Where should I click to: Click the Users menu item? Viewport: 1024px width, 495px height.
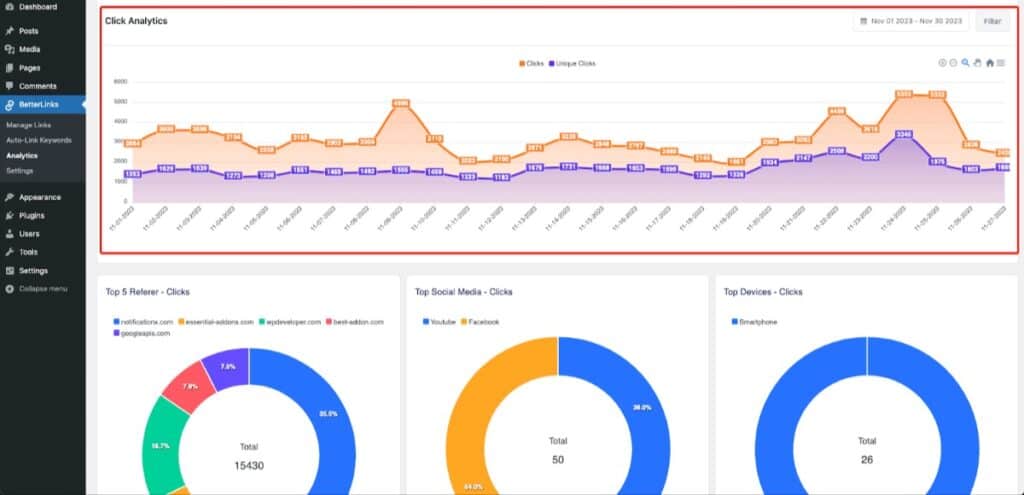coord(29,234)
